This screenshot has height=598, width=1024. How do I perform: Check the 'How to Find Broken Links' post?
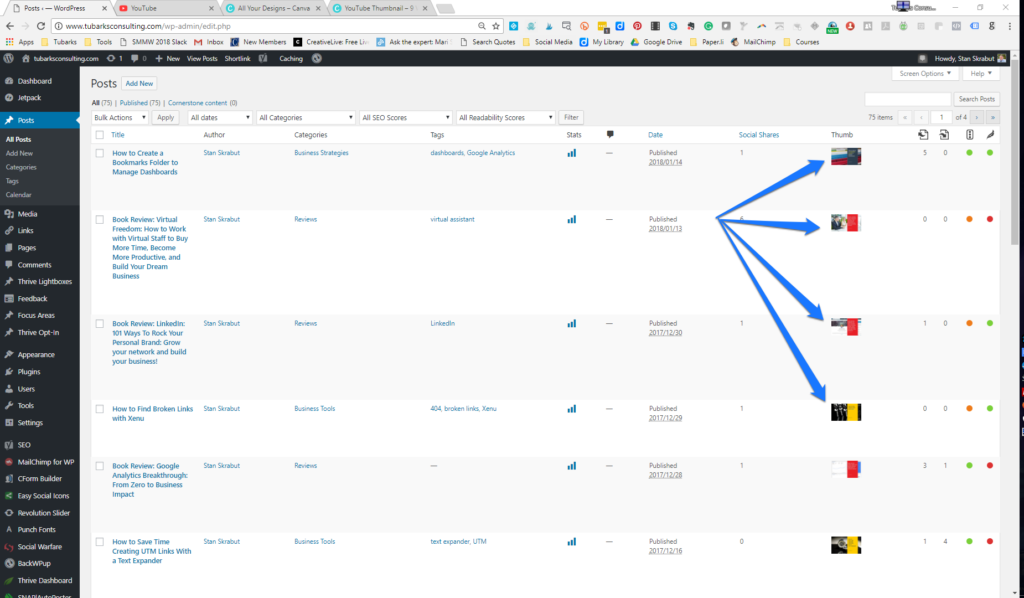point(99,410)
